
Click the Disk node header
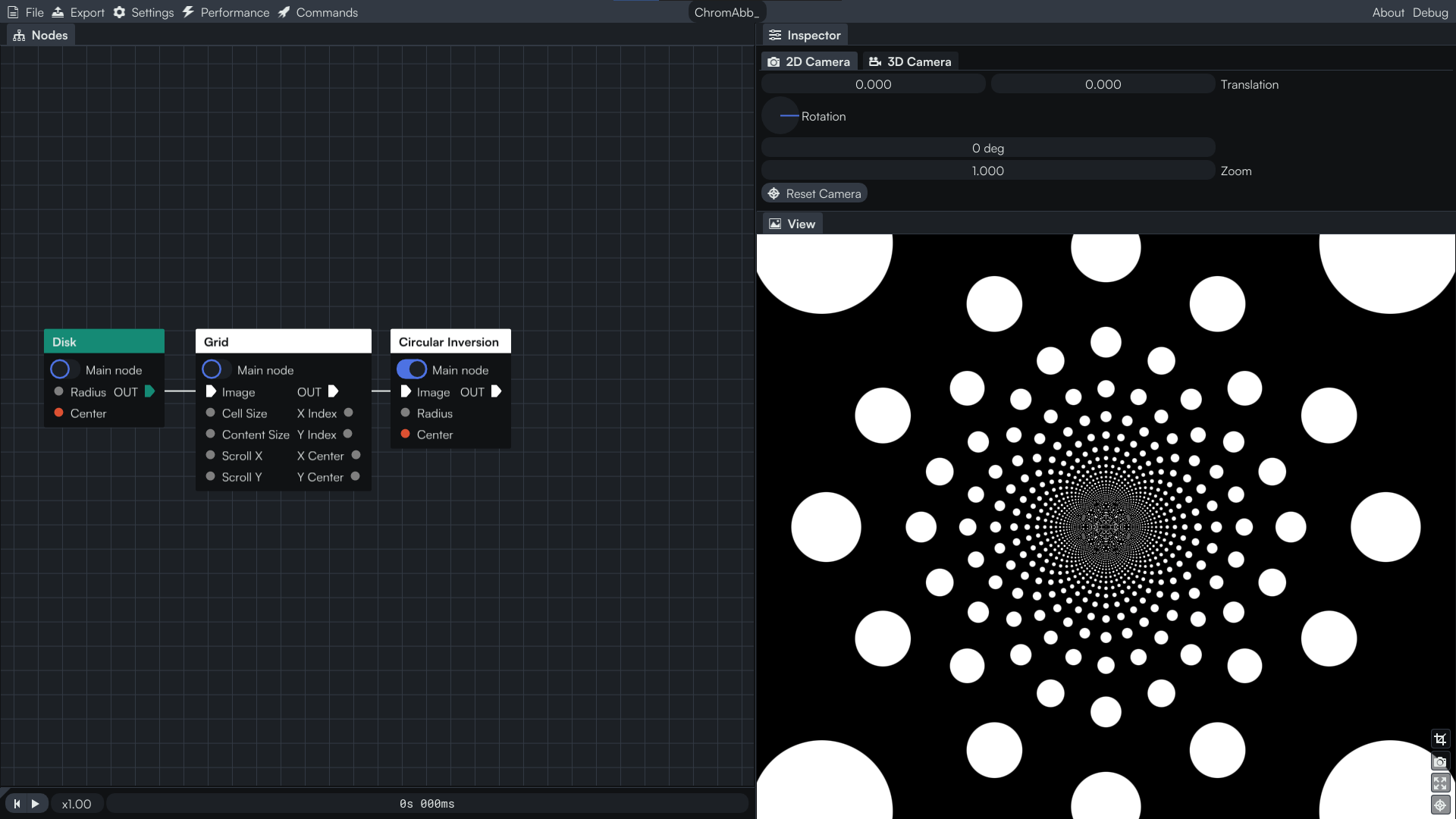tap(104, 341)
